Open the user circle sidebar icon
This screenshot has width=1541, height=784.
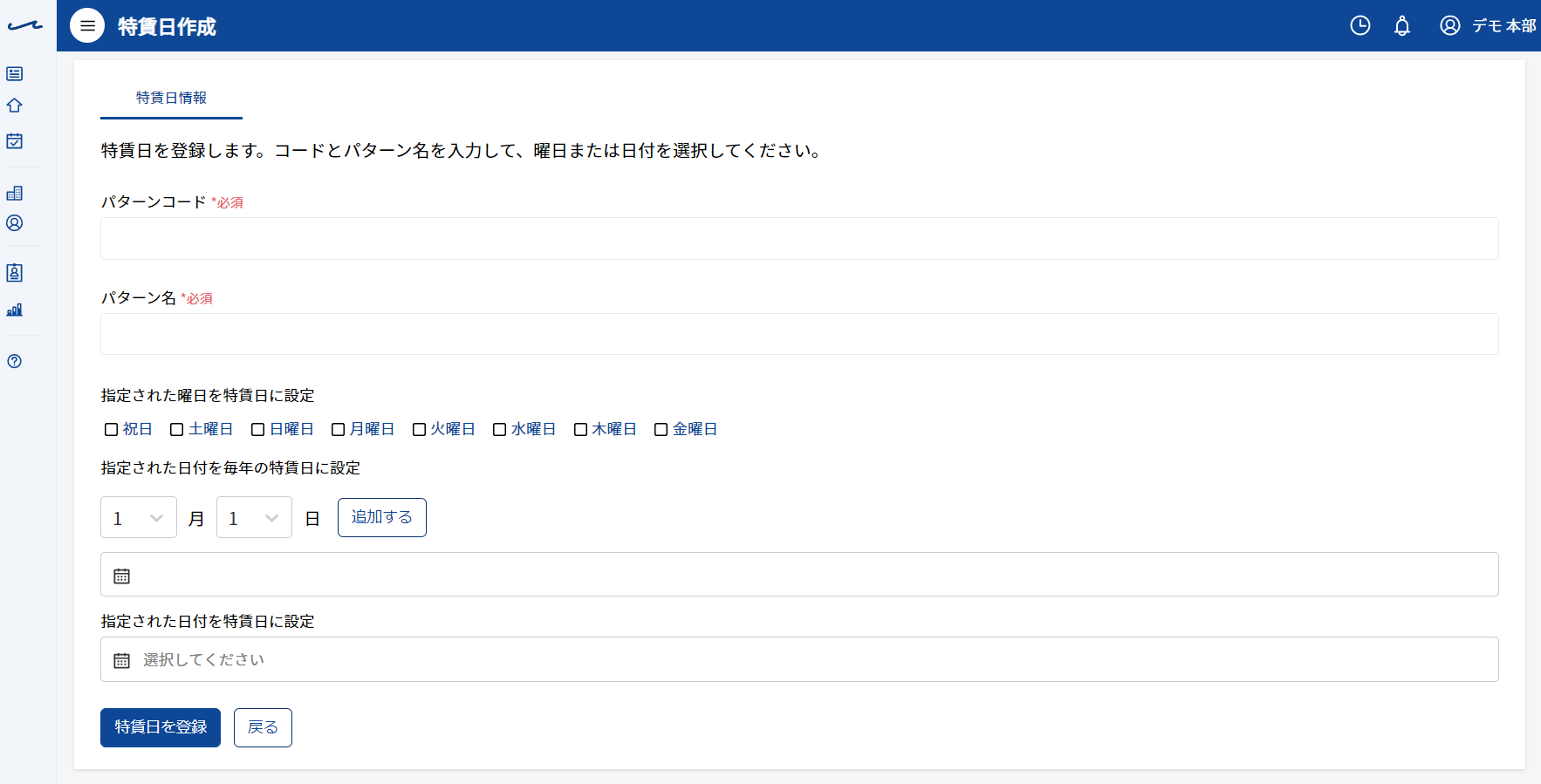(x=15, y=223)
